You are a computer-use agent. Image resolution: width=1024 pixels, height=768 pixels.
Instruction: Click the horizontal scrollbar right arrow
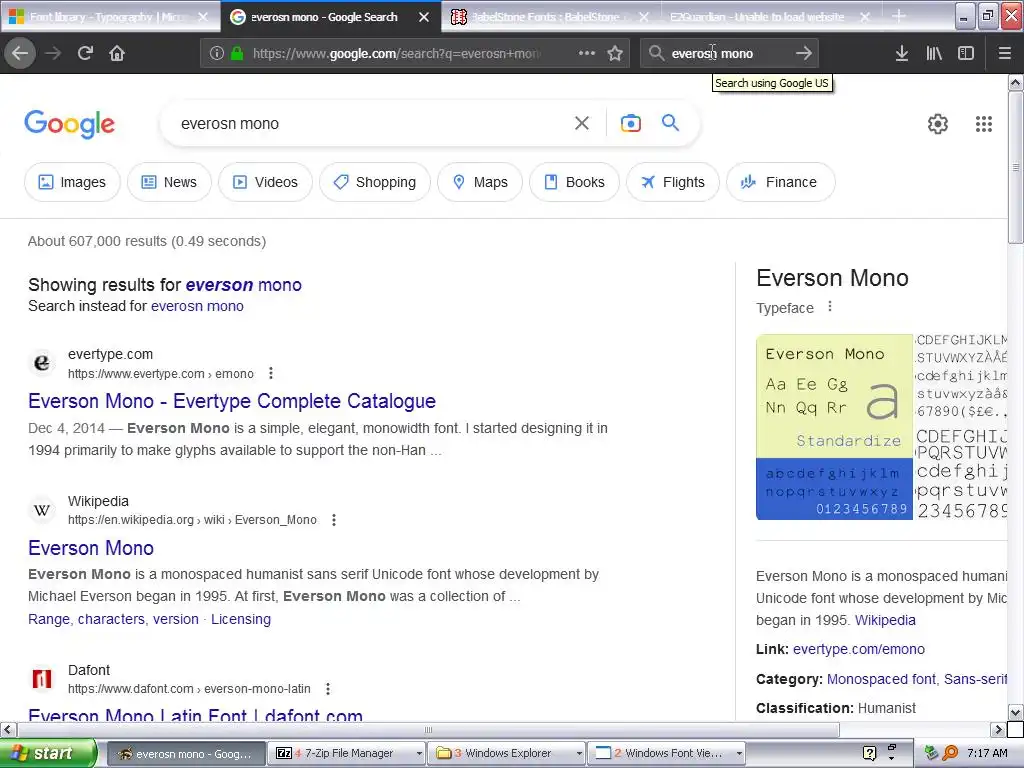998,729
